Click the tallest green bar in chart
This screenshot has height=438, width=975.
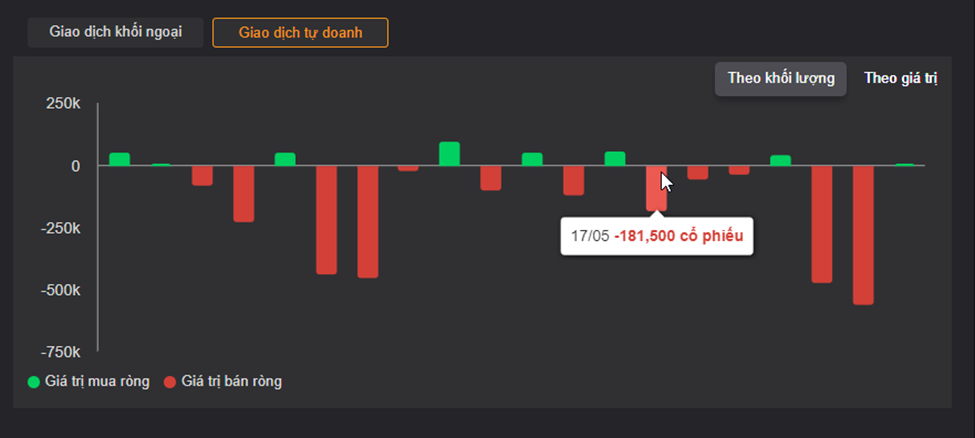point(449,154)
